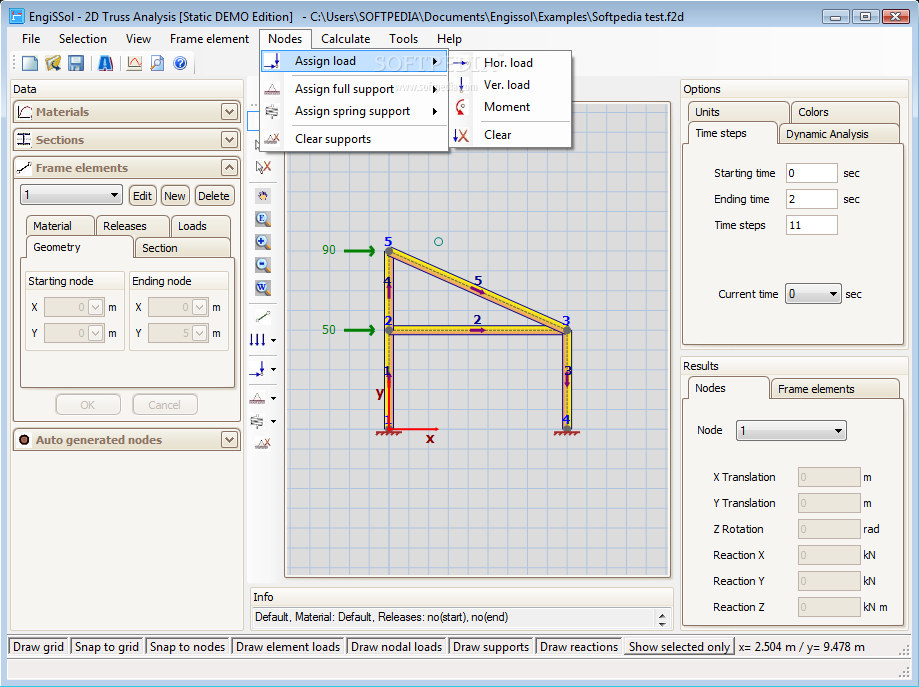
Task: Open the Section tab in Frame elements
Action: pos(182,248)
